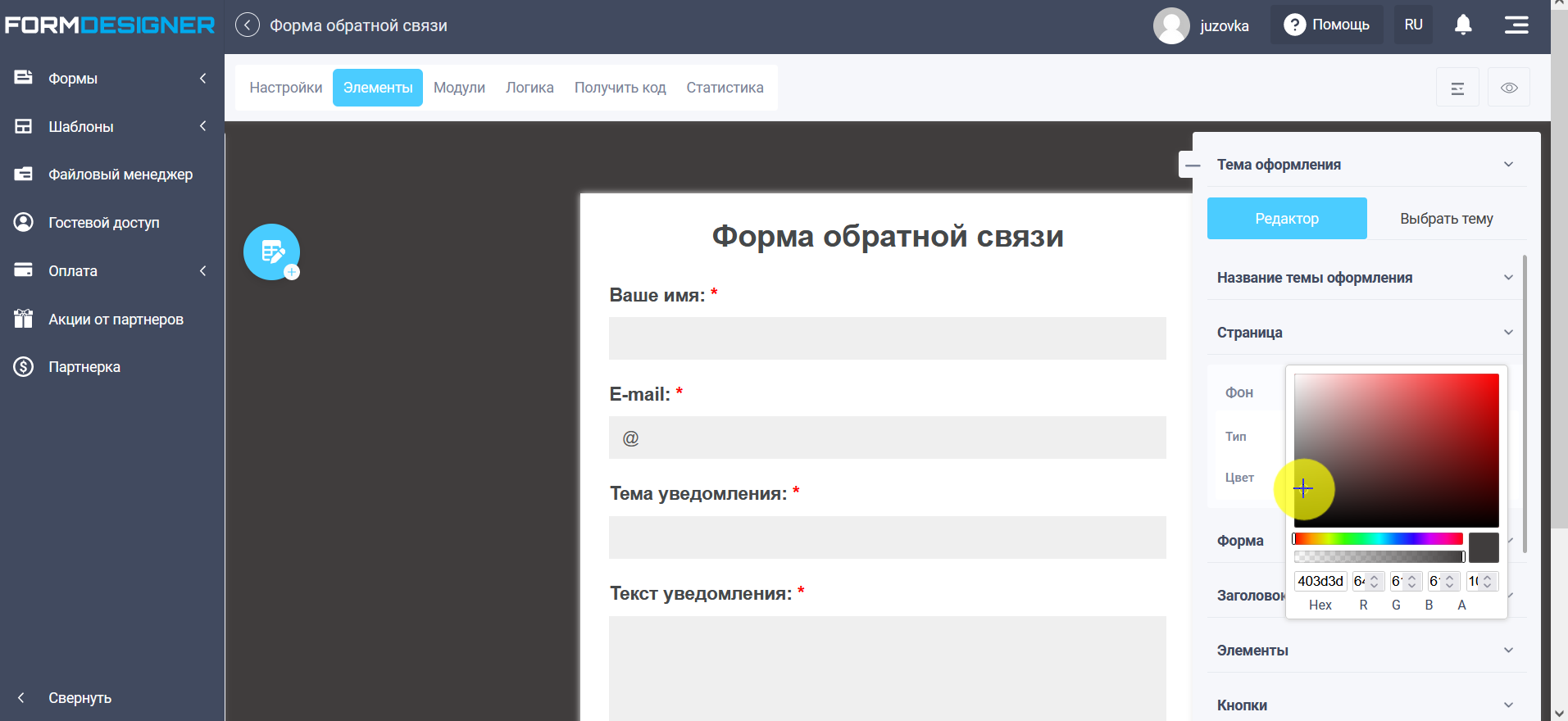Click the Текст уведомления text area
Viewport: 1568px width, 721px height.
888,669
